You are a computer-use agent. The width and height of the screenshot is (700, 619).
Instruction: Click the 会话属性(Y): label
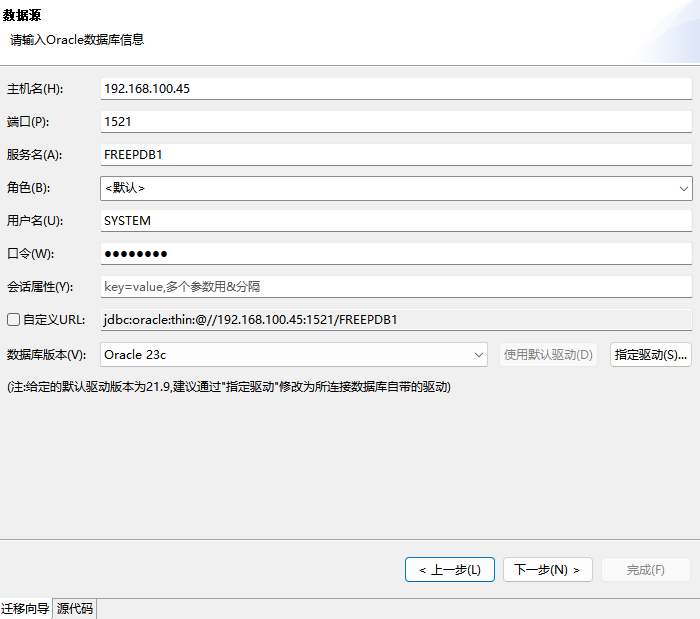point(40,287)
